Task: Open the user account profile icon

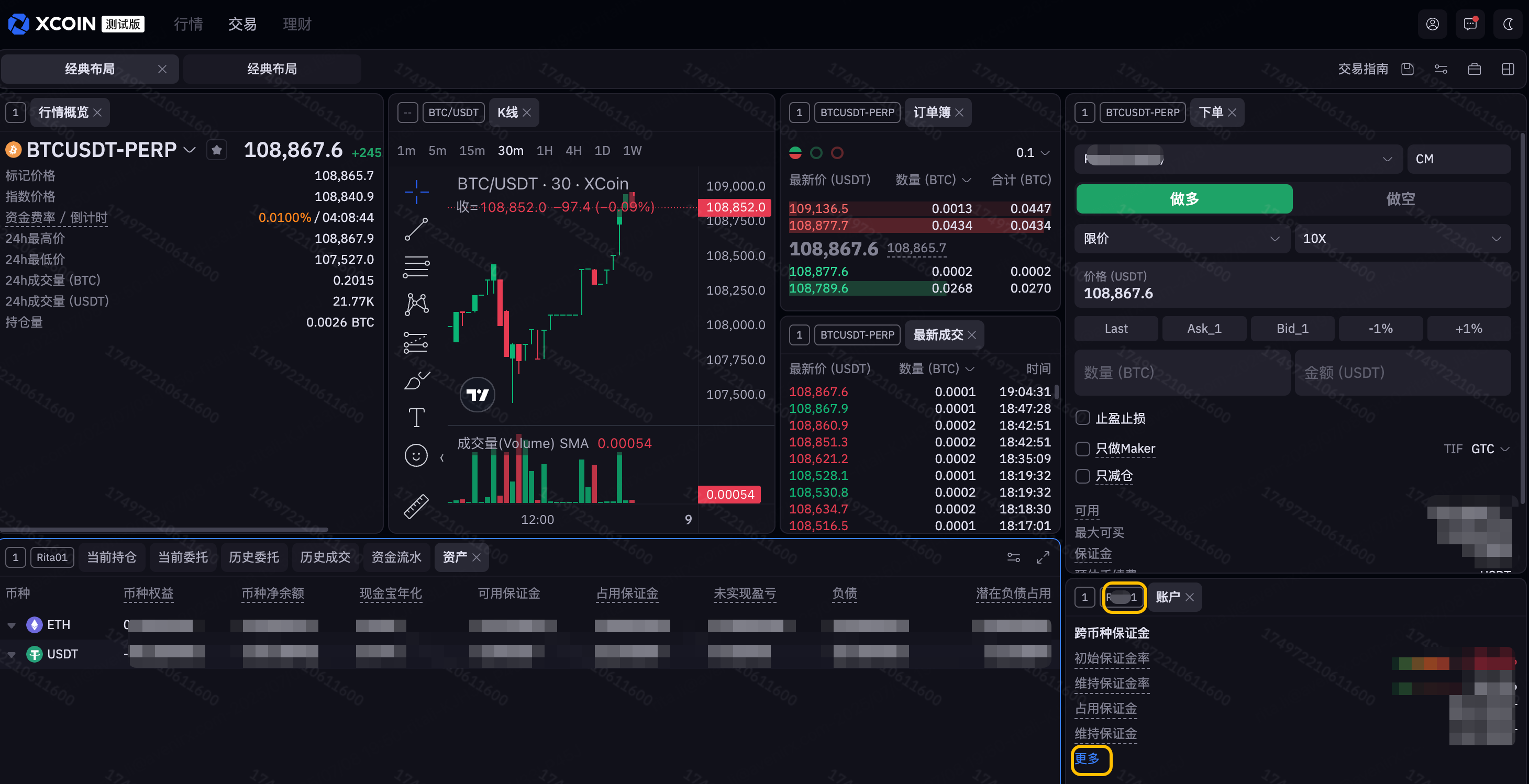Action: (x=1432, y=24)
